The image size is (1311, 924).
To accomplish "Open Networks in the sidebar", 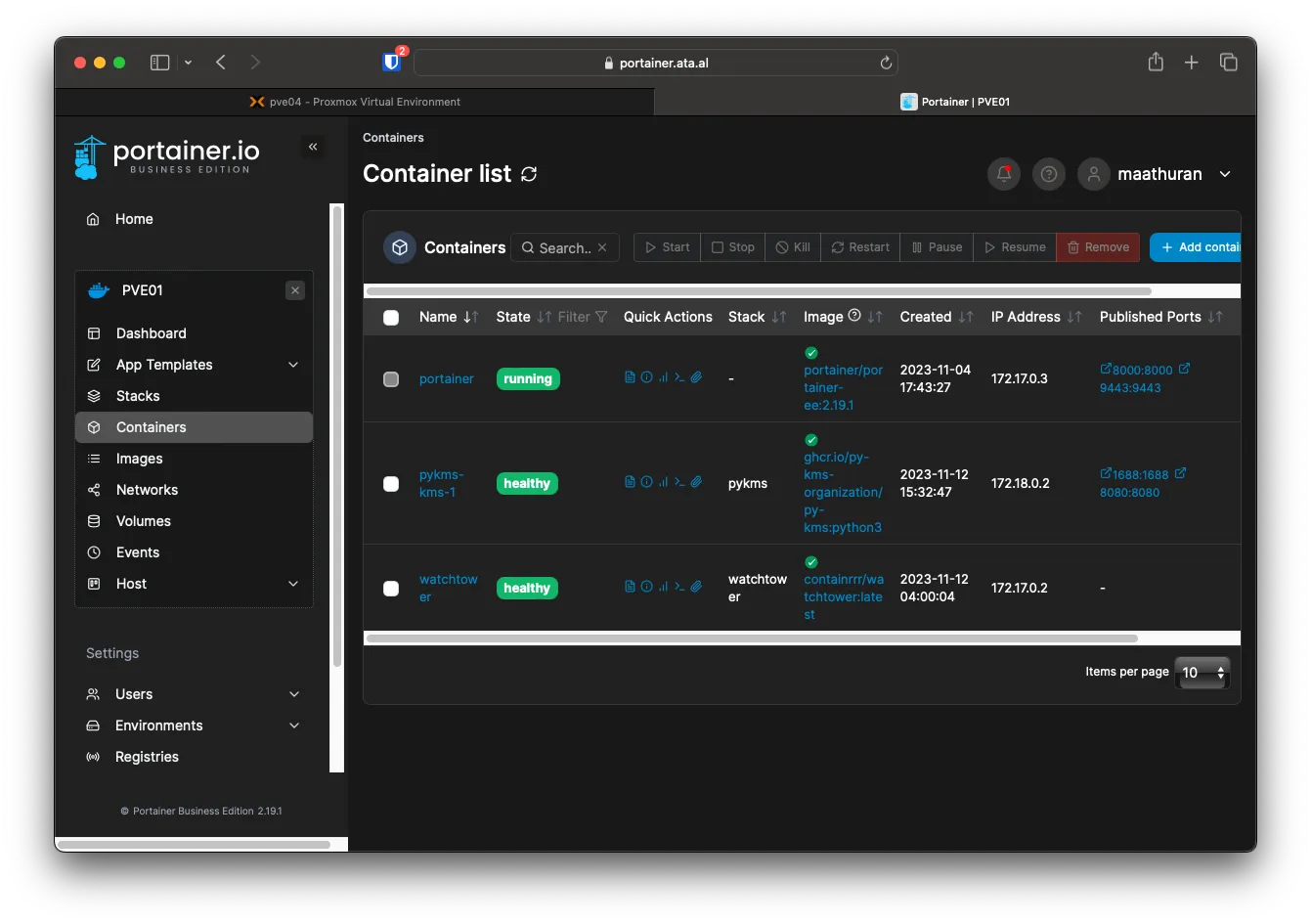I will pyautogui.click(x=147, y=490).
